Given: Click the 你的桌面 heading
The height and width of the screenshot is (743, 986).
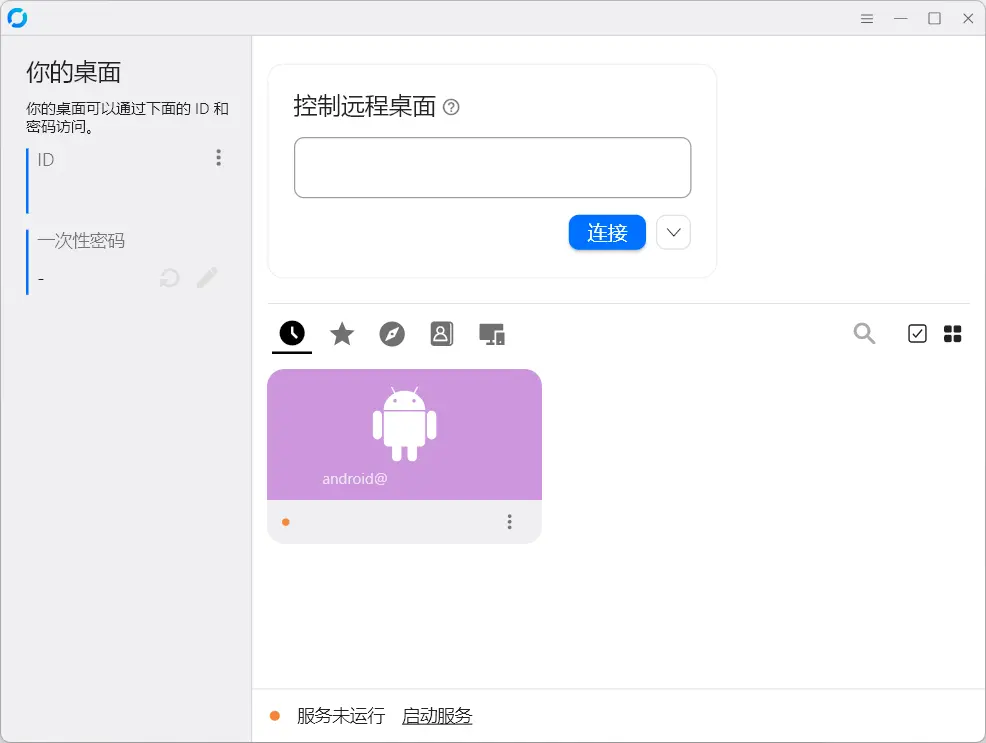Looking at the screenshot, I should point(74,72).
